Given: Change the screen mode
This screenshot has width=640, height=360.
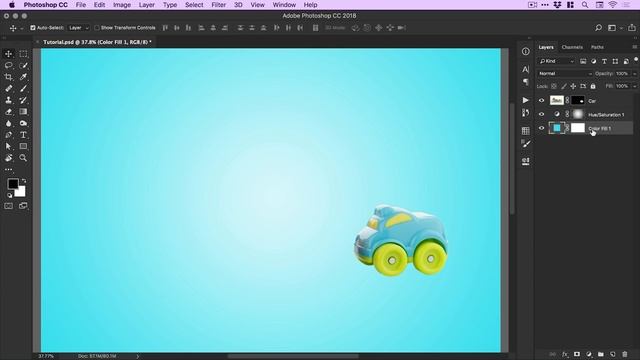Looking at the screenshot, I should [x=23, y=206].
